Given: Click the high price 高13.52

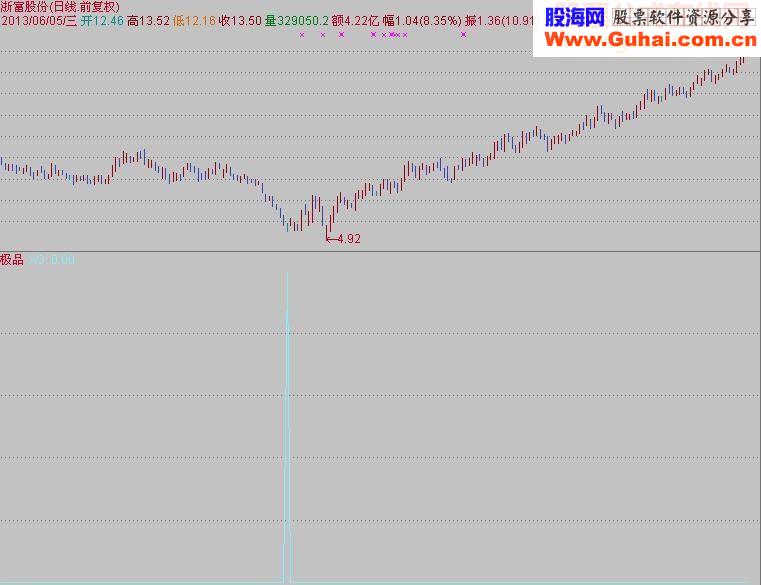Looking at the screenshot, I should coord(149,21).
